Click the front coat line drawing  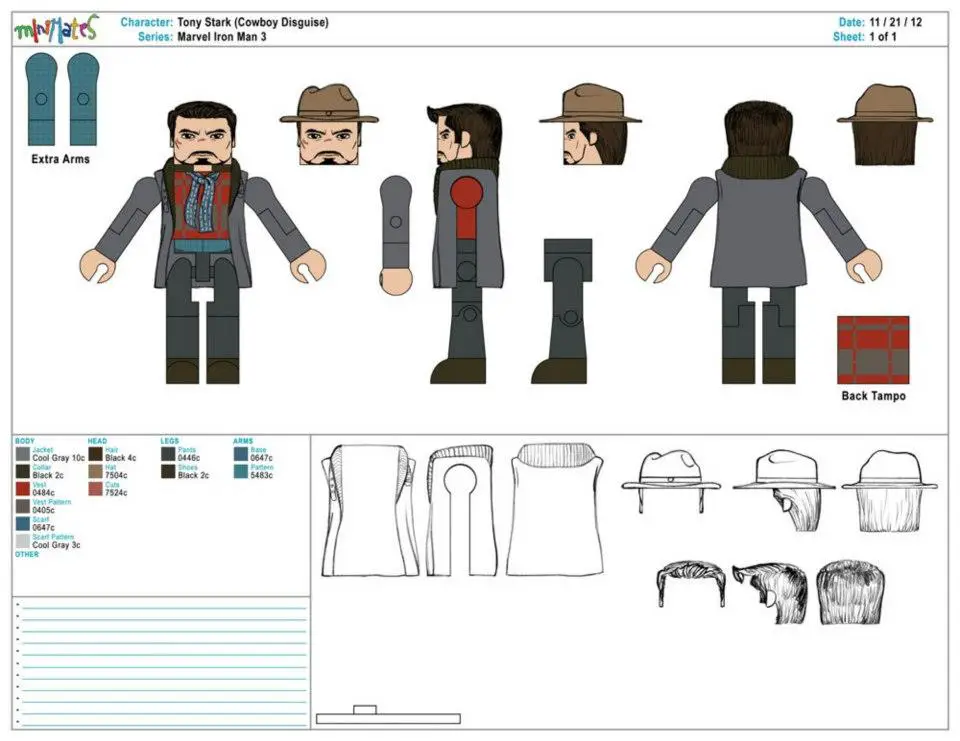pos(370,511)
